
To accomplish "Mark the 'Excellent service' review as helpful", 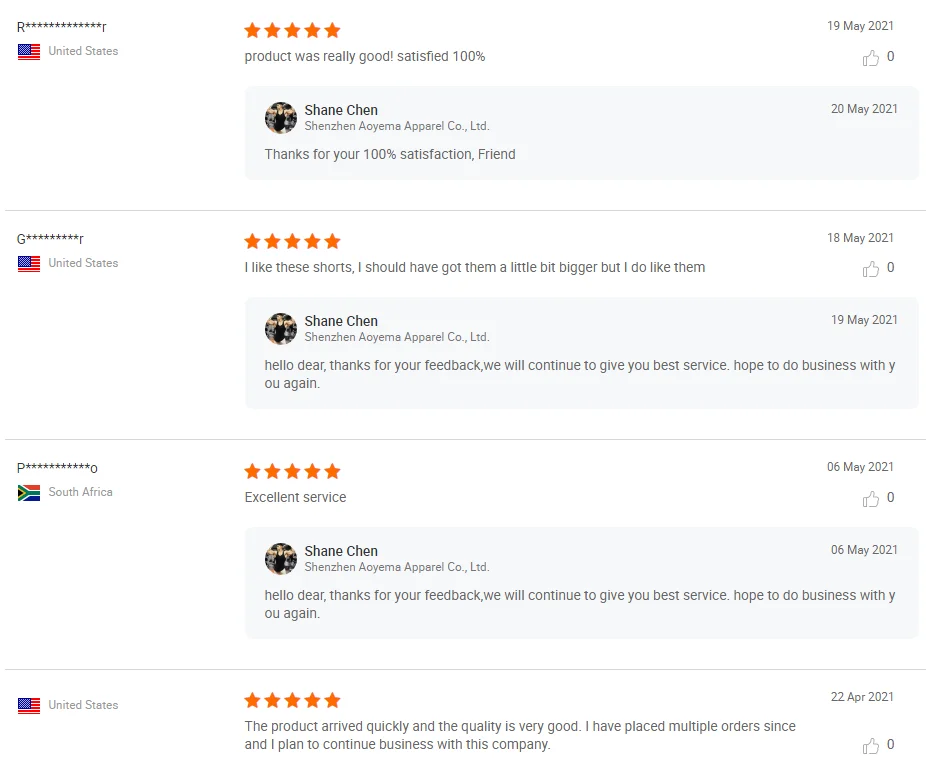I will point(871,499).
